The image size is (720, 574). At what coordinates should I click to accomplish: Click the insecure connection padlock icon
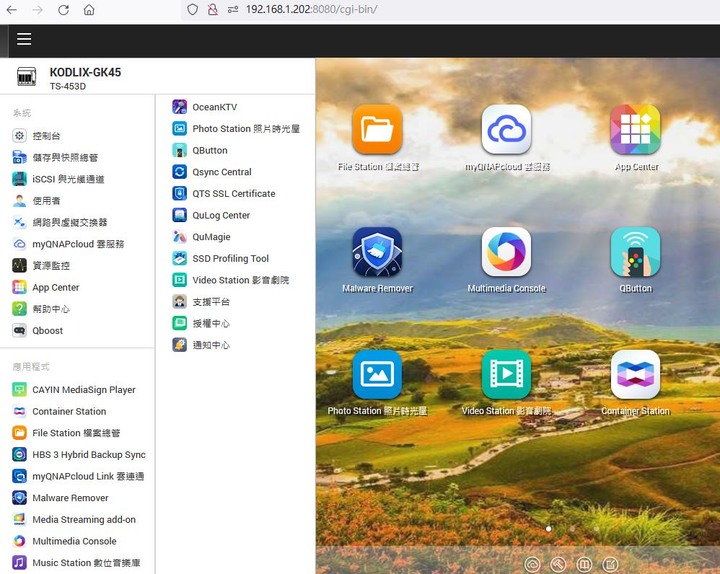[x=213, y=9]
